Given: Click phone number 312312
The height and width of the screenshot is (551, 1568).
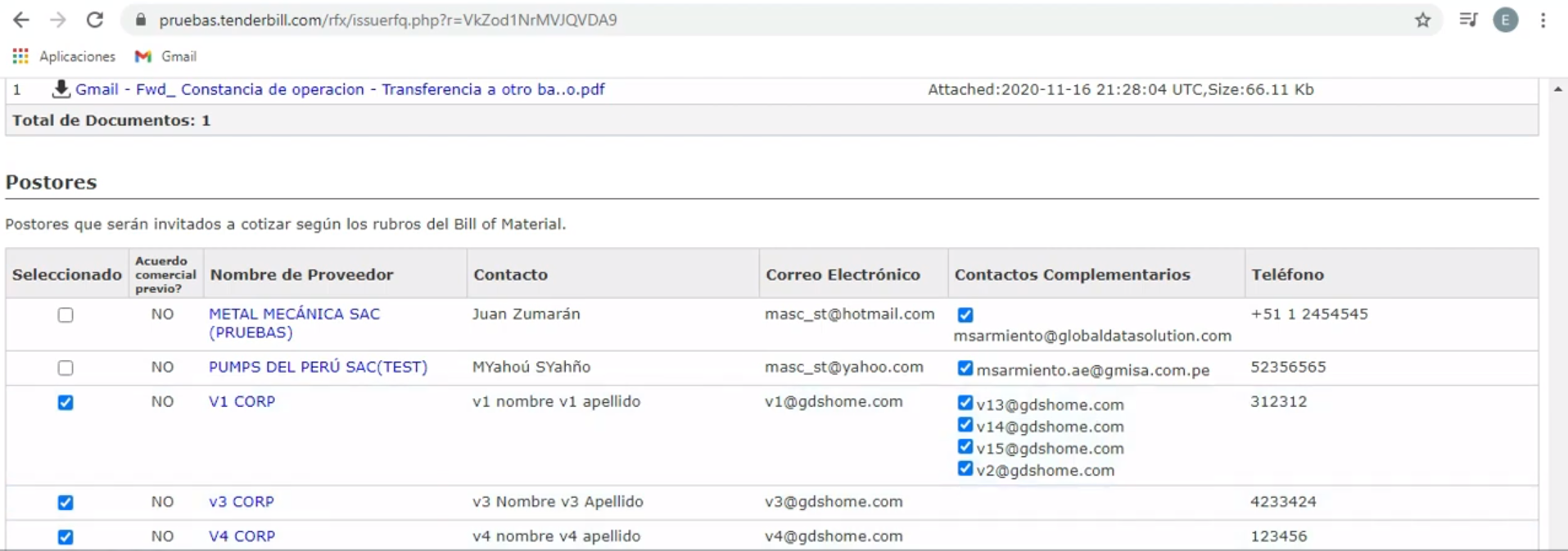Looking at the screenshot, I should pos(1278,401).
